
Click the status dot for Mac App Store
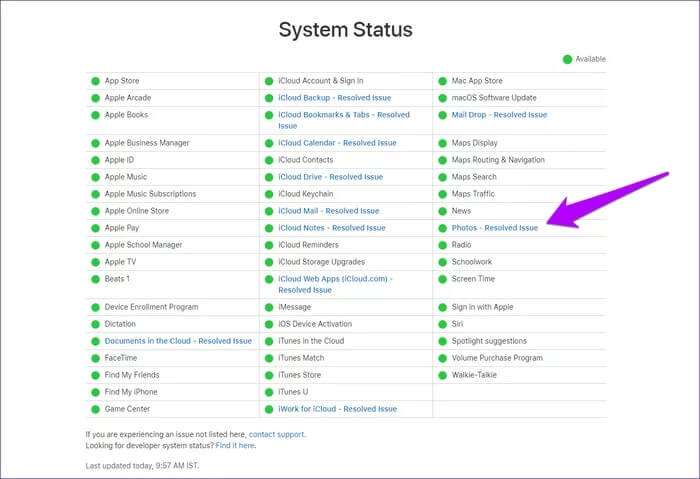[442, 81]
